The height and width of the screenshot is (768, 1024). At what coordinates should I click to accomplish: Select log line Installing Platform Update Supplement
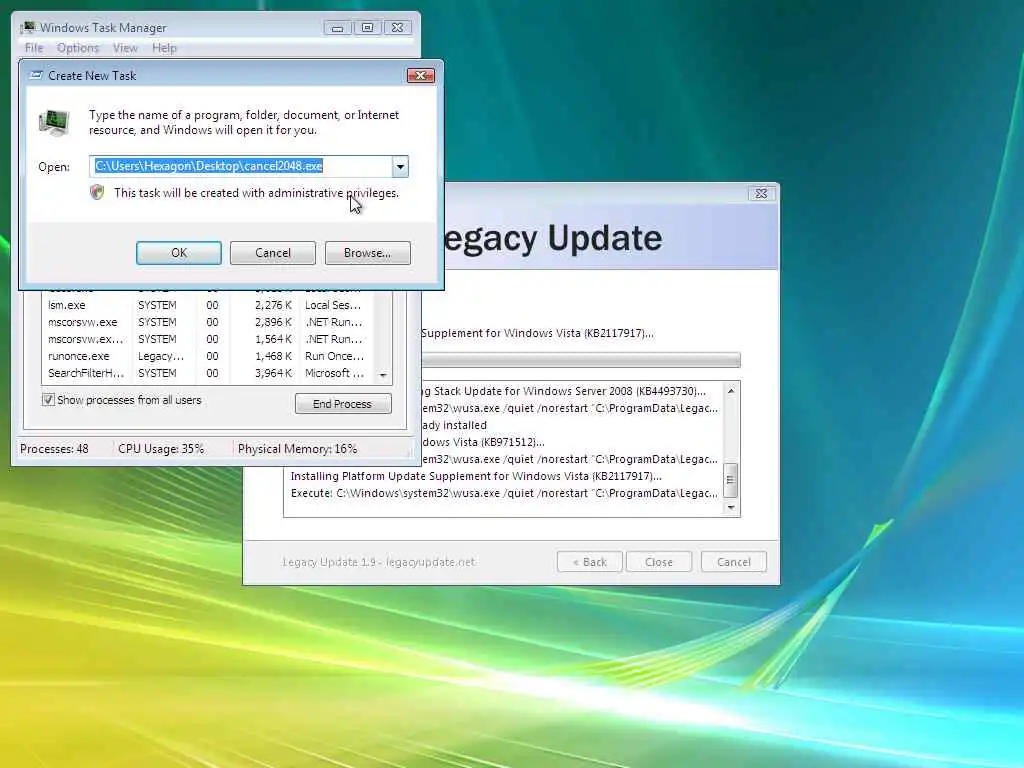tap(476, 476)
